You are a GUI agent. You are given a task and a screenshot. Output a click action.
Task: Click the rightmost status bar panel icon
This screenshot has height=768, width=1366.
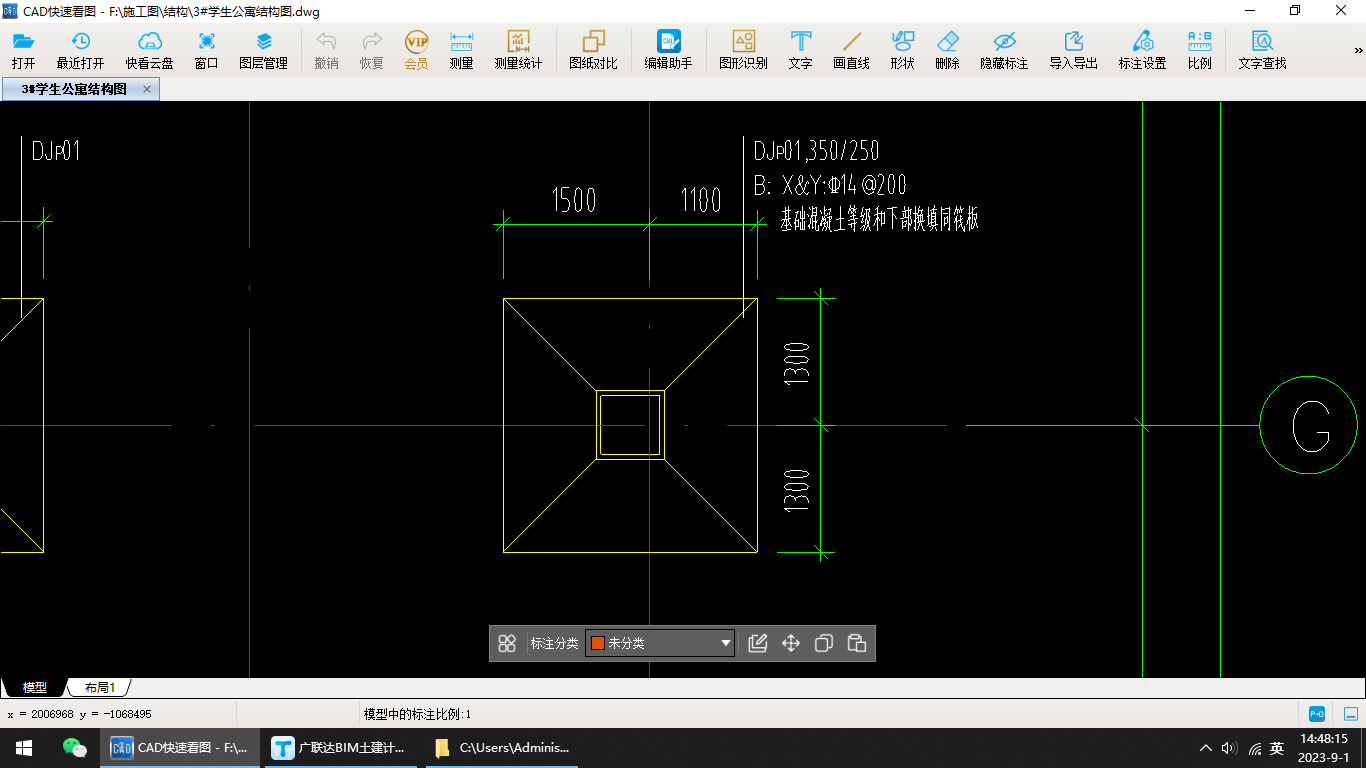click(x=1351, y=714)
